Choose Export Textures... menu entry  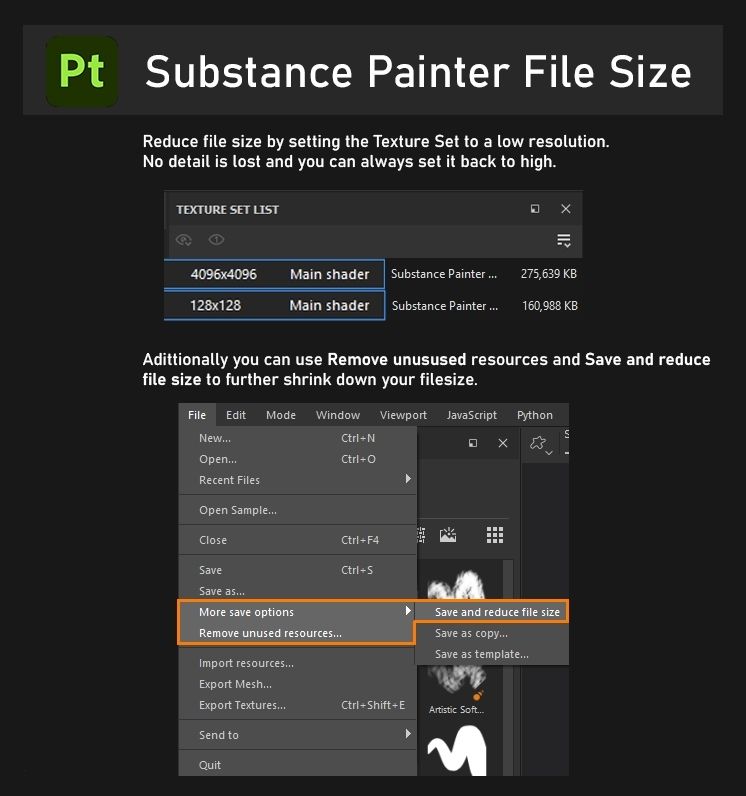point(297,705)
